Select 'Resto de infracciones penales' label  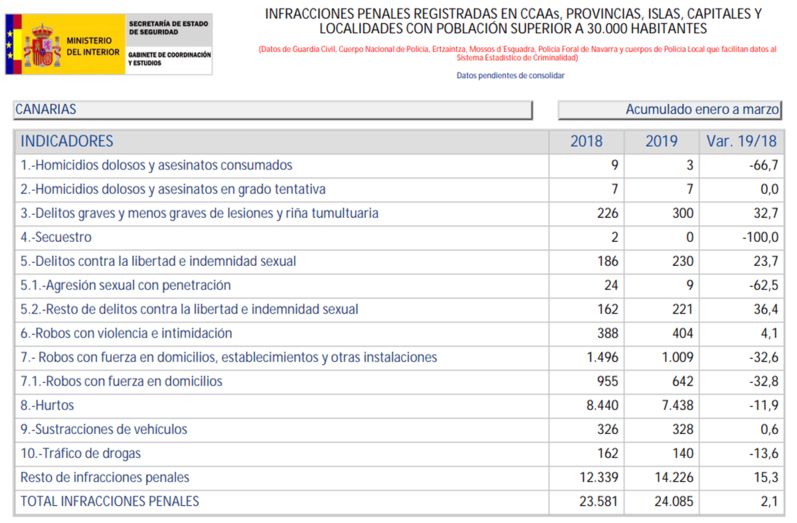click(x=105, y=478)
